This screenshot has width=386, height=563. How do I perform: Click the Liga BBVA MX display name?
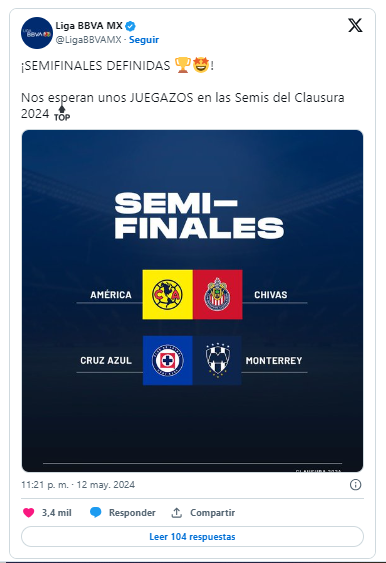[89, 26]
